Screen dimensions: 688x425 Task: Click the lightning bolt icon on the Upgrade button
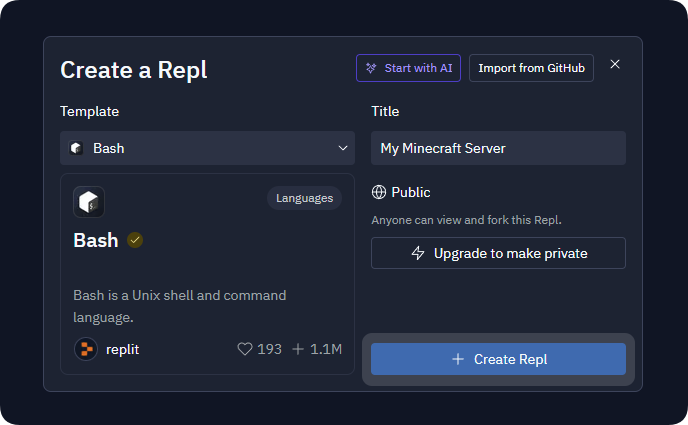(x=418, y=253)
